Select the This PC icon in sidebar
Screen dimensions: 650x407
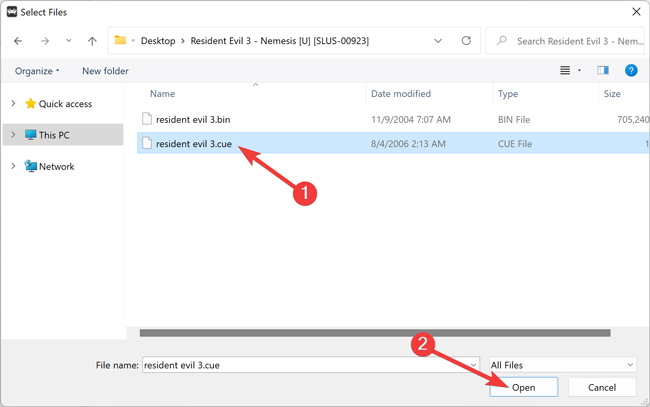pos(31,135)
